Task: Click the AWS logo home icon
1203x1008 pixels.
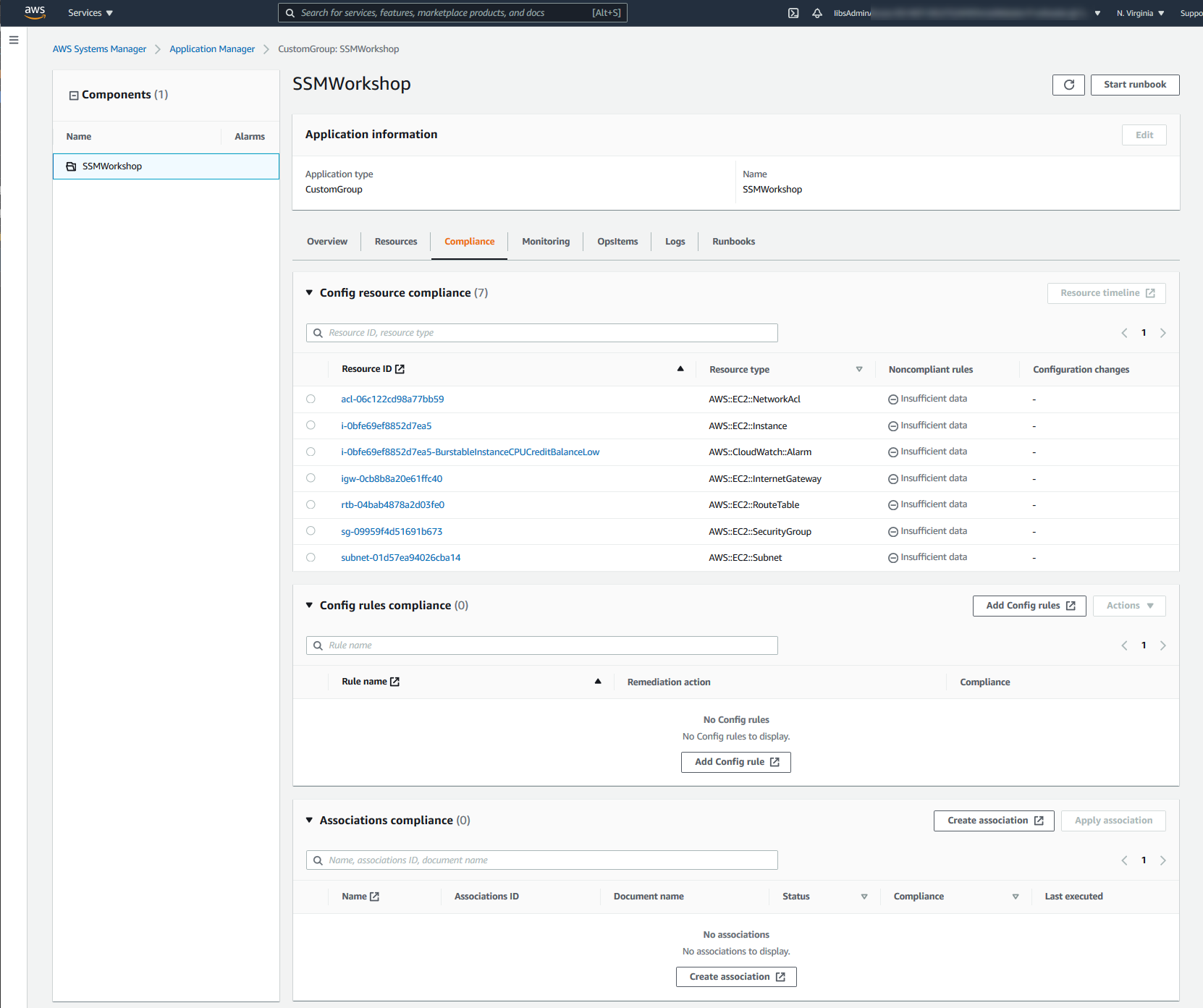Action: click(35, 12)
